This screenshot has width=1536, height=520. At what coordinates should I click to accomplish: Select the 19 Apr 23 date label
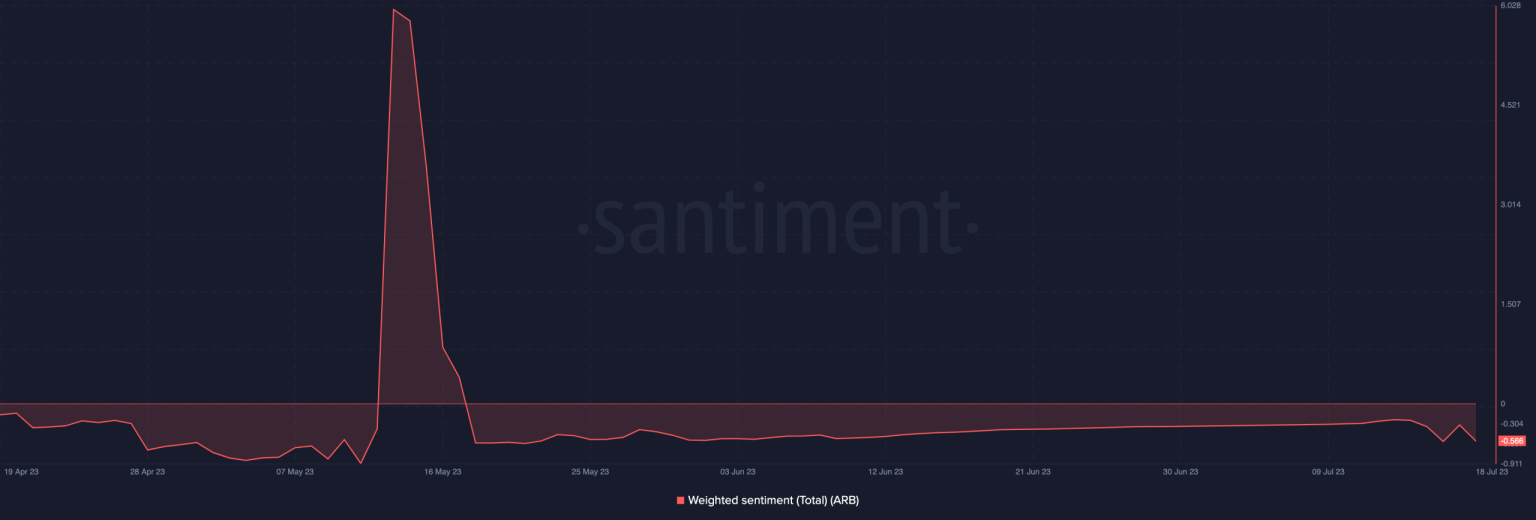point(21,471)
